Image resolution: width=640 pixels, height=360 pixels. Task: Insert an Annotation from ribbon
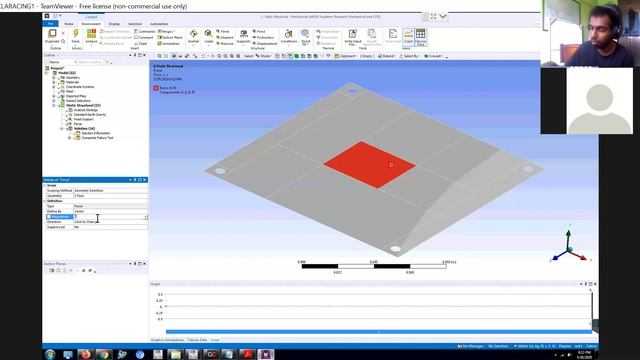click(x=169, y=43)
